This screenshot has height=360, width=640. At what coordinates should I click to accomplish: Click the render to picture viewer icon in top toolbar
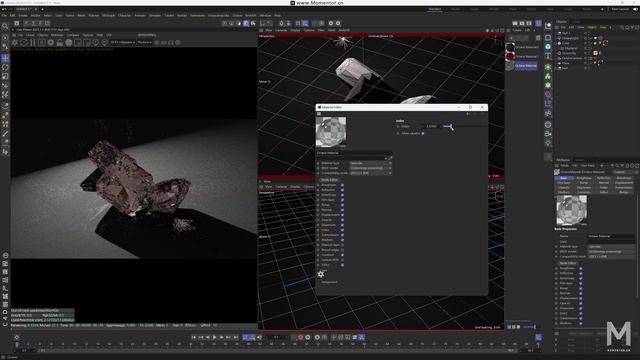pos(522,24)
